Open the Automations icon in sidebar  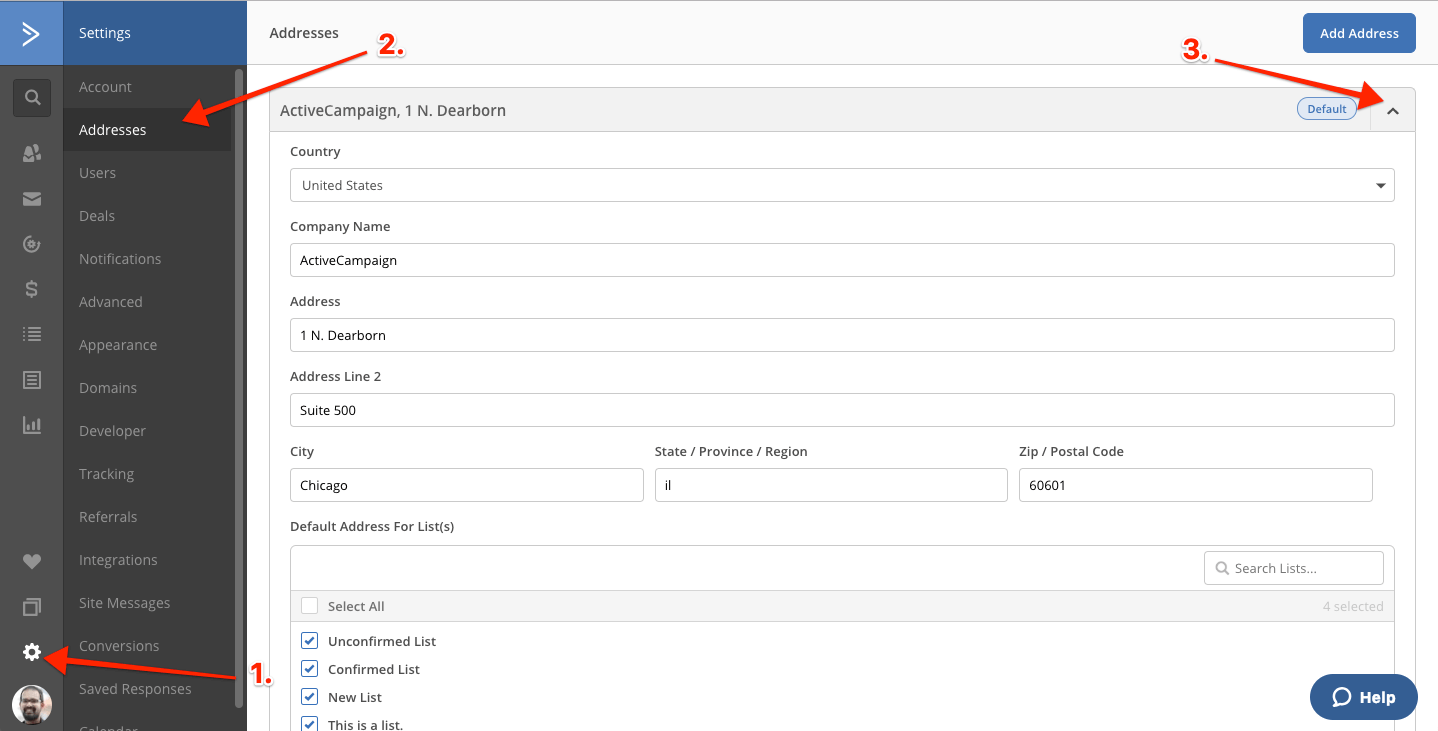tap(32, 244)
